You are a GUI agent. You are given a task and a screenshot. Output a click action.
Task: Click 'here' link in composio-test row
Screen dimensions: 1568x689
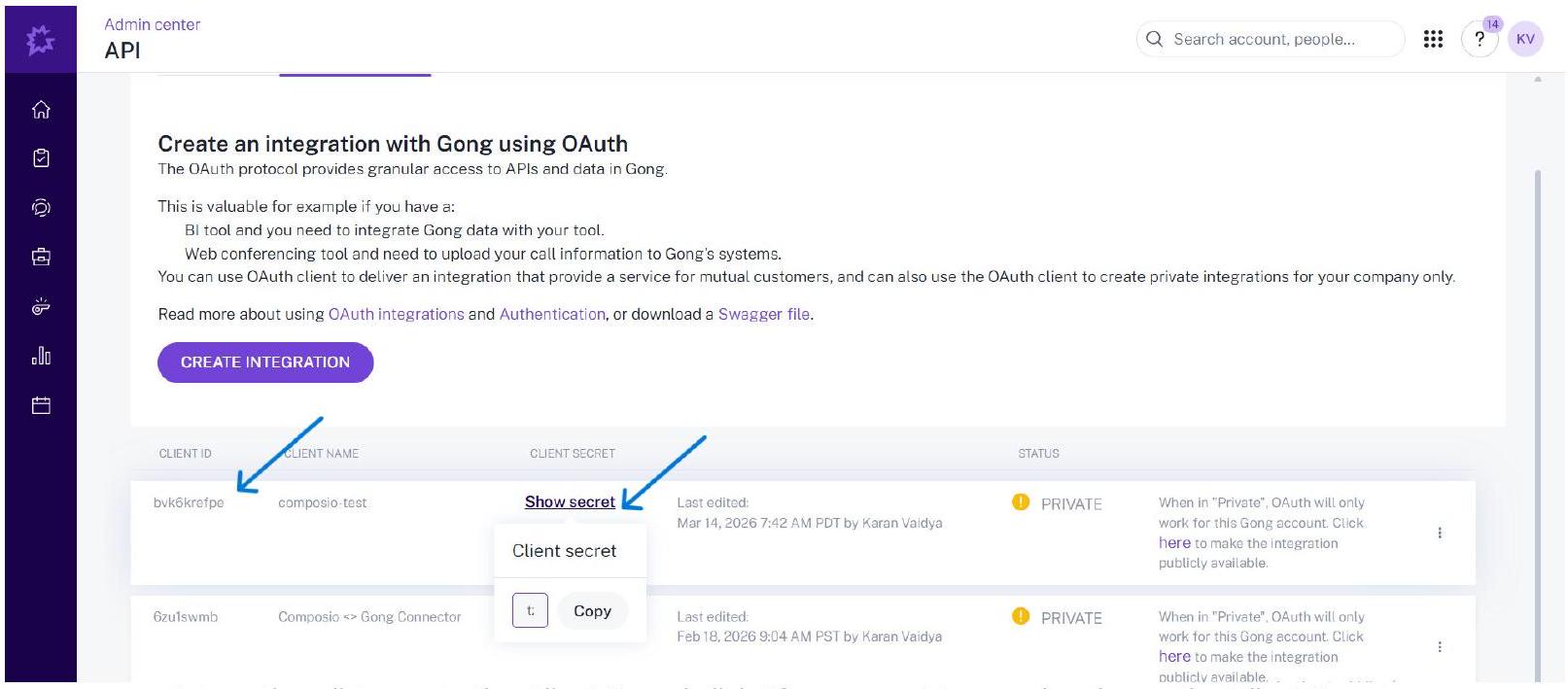(1174, 543)
